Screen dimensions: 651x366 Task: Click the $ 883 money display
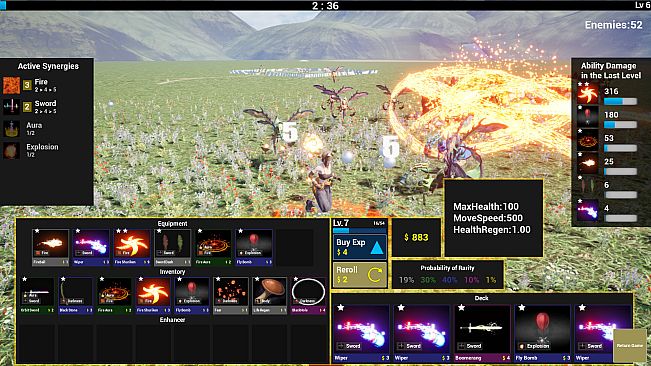(x=416, y=237)
